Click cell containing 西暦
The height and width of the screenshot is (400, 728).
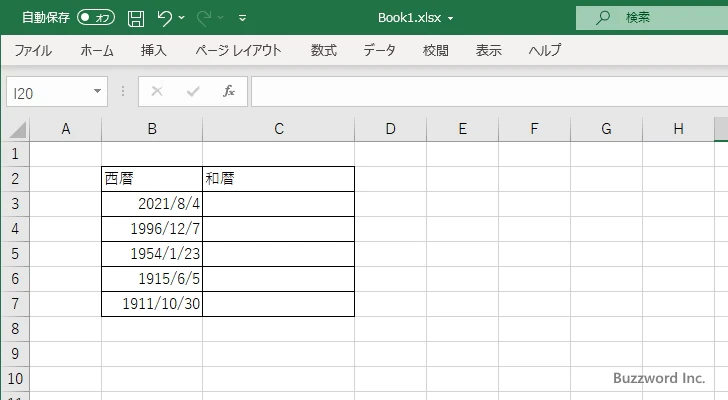click(152, 179)
